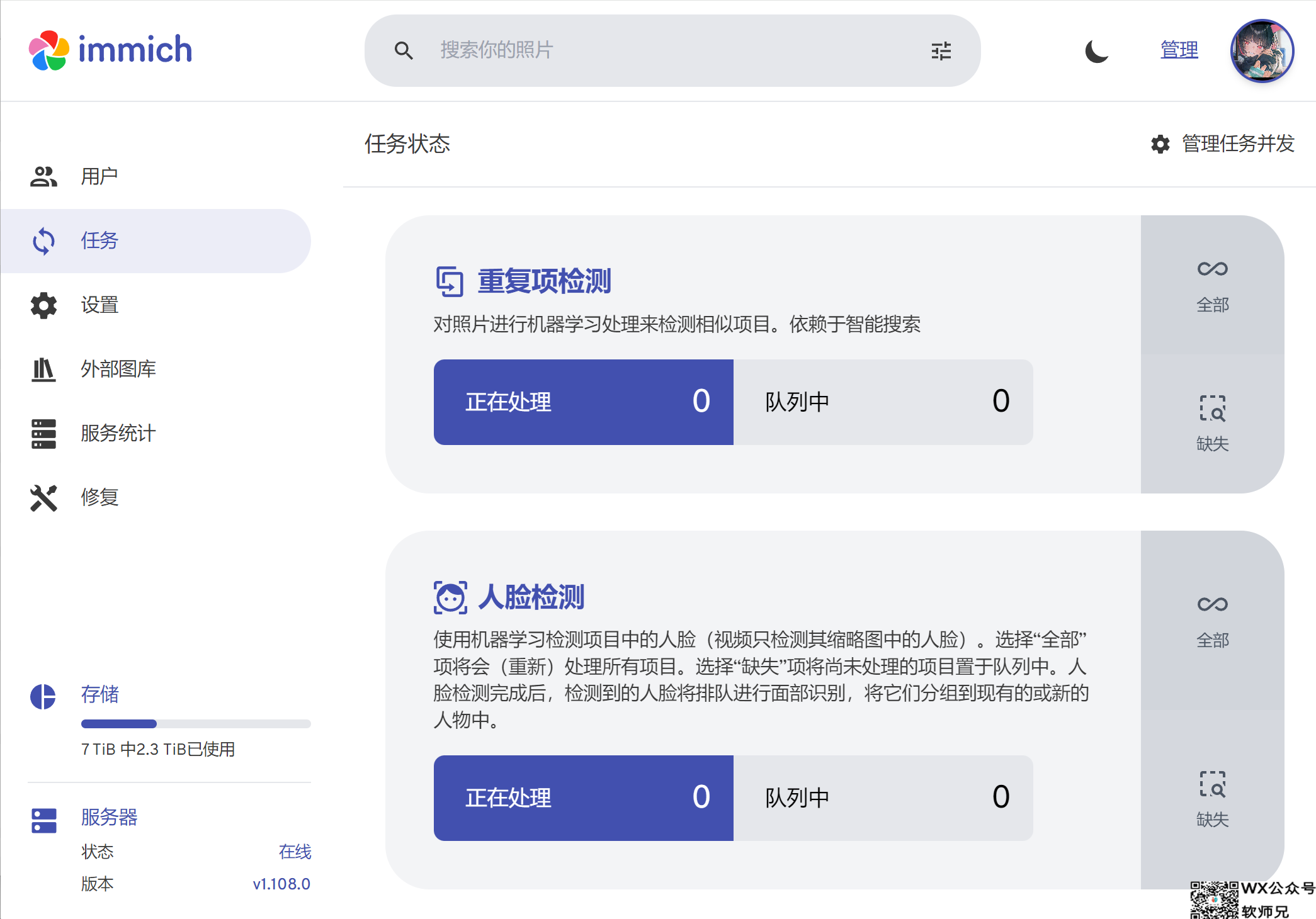Toggle dark mode moon icon
1316x919 pixels.
[x=1096, y=50]
